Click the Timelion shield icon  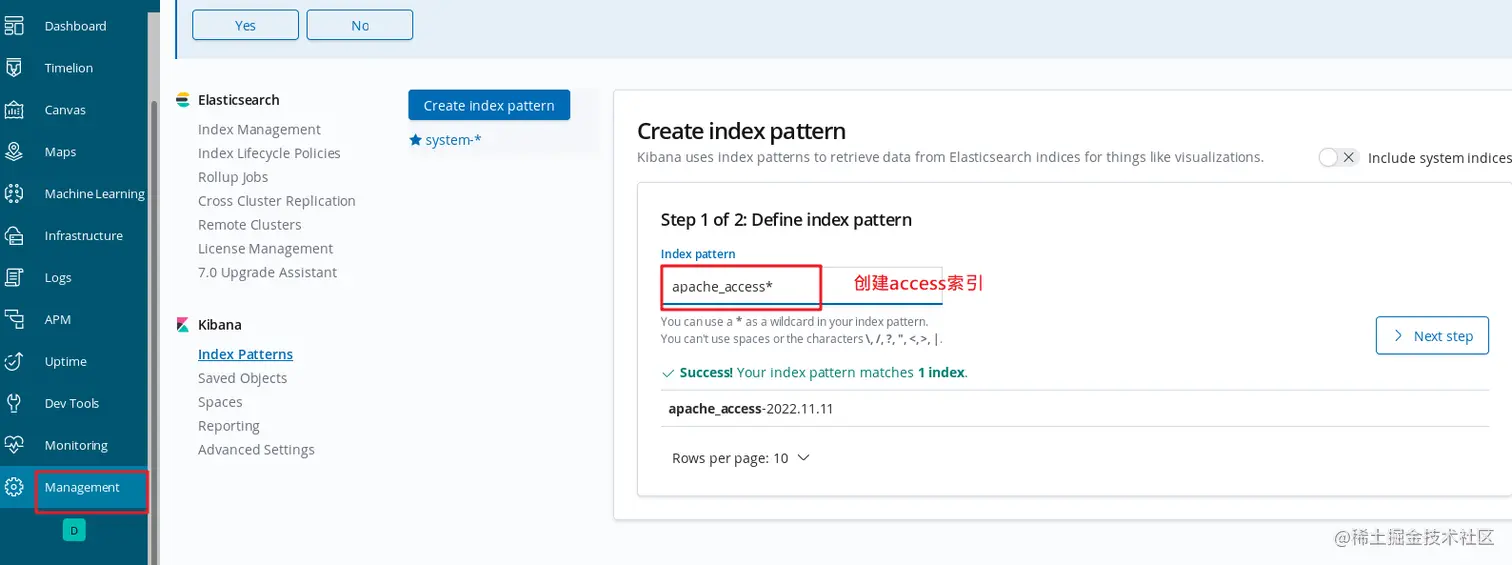(14, 68)
